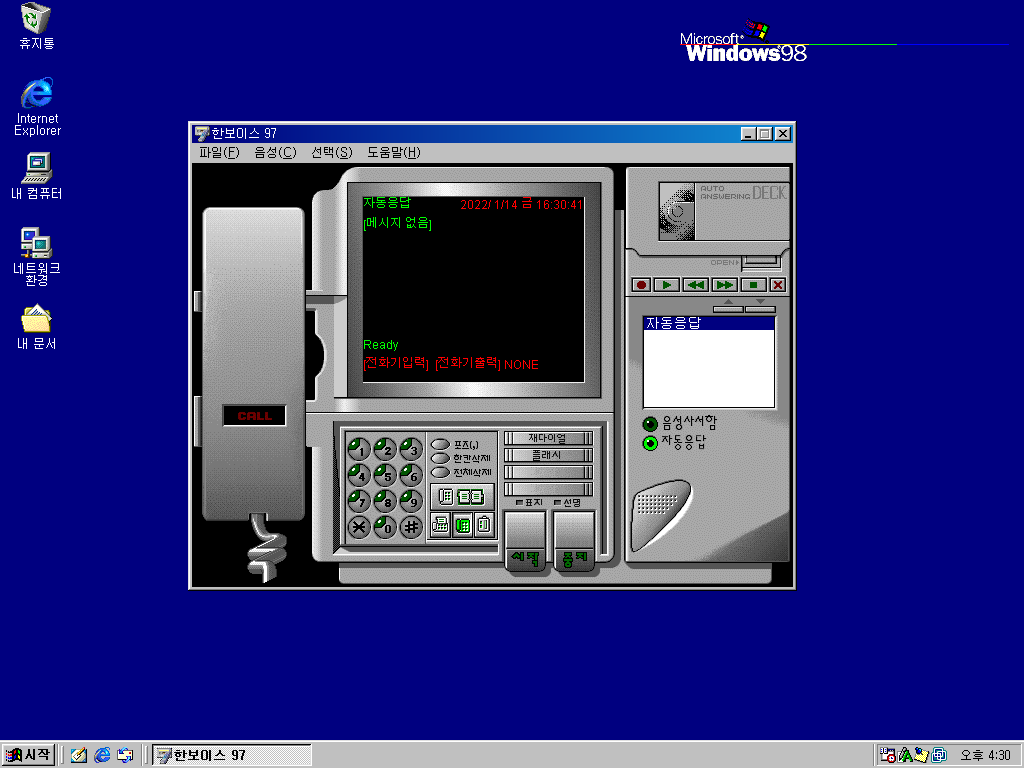The width and height of the screenshot is (1024, 768).
Task: Select the fax machine icon
Action: click(x=441, y=524)
